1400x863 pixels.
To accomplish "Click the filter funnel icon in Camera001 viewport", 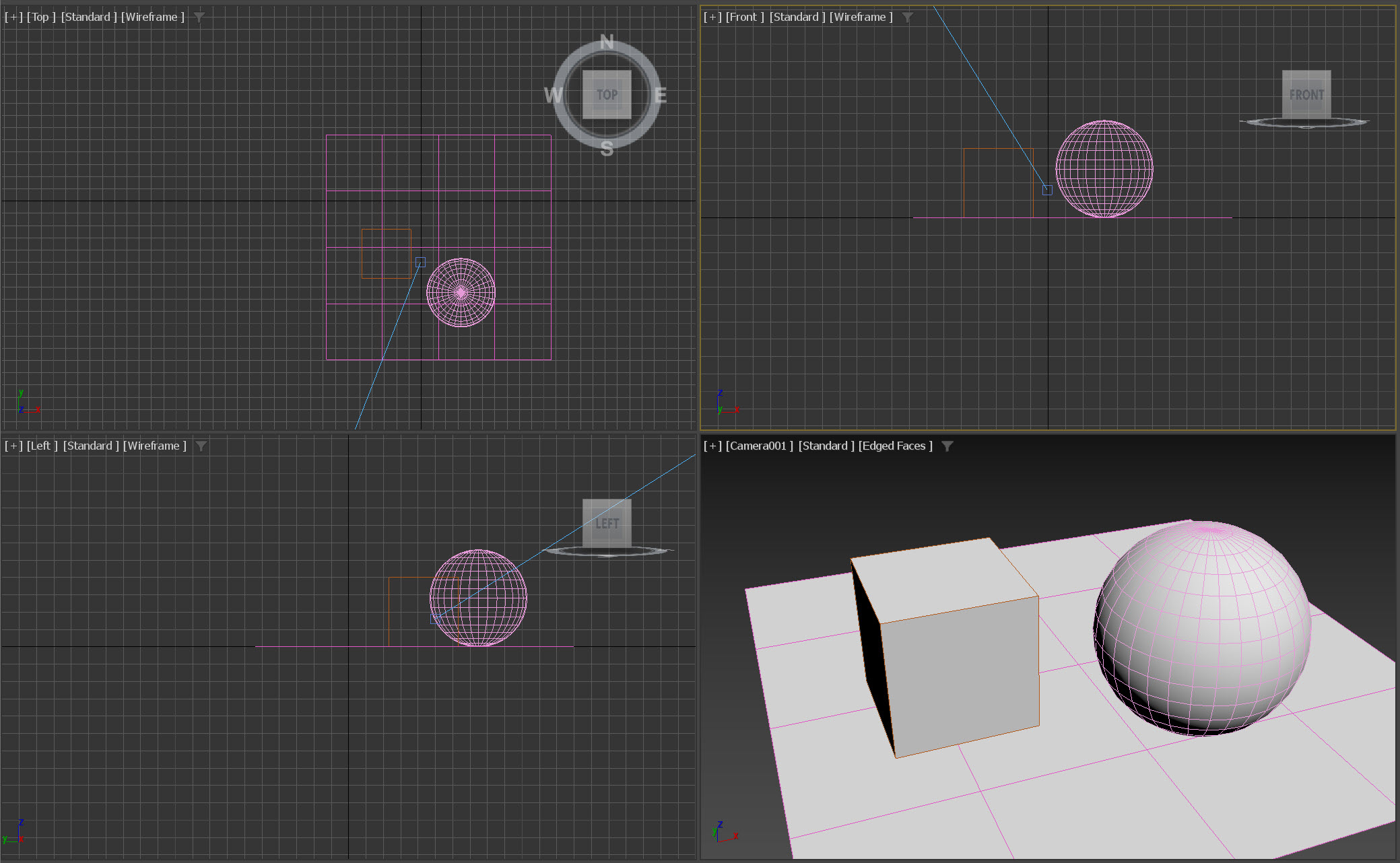I will (x=947, y=446).
